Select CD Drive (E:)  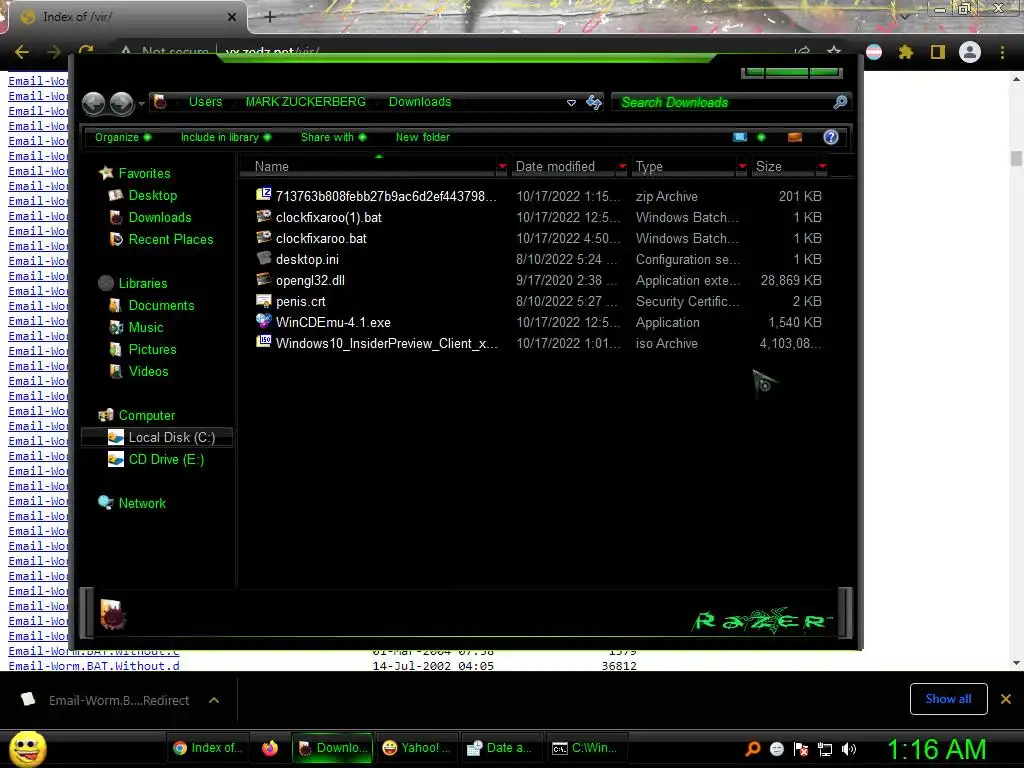tap(166, 460)
